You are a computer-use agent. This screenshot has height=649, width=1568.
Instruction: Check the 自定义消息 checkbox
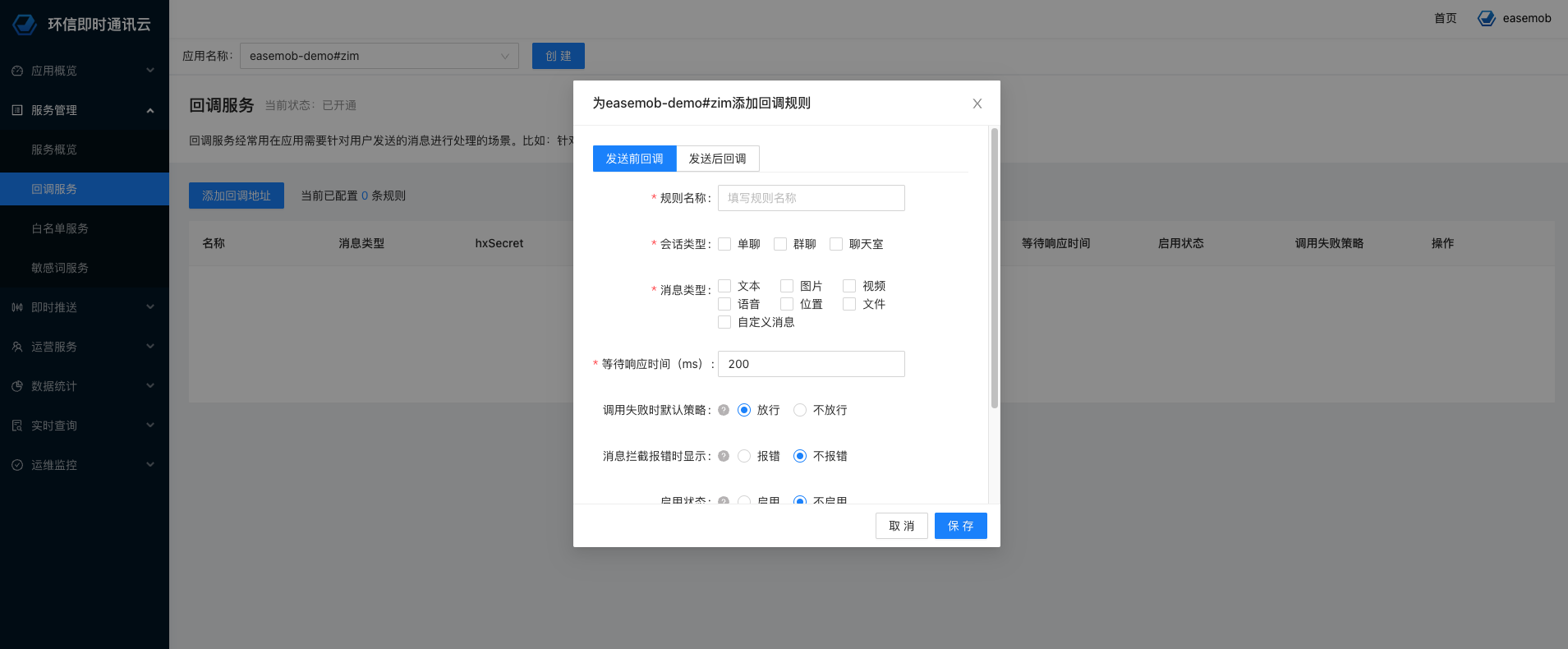pyautogui.click(x=724, y=322)
